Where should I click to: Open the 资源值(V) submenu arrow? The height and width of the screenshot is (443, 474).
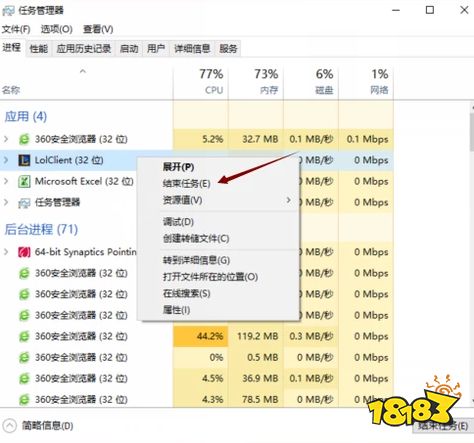[288, 200]
